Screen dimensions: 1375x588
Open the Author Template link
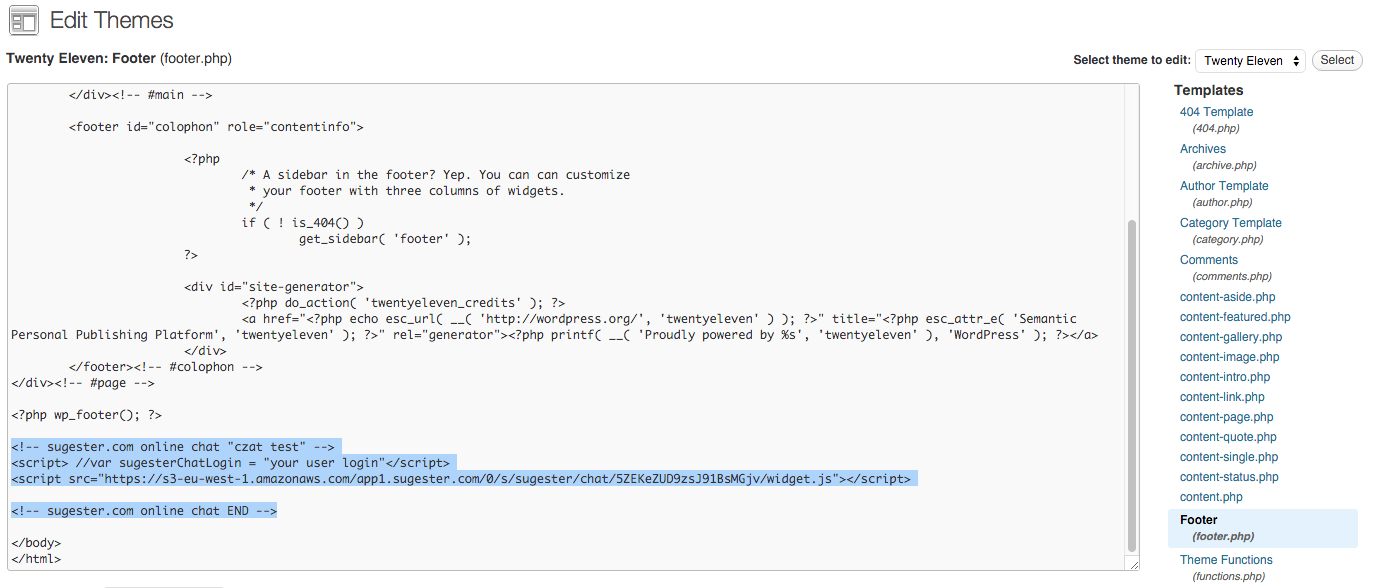(1224, 186)
